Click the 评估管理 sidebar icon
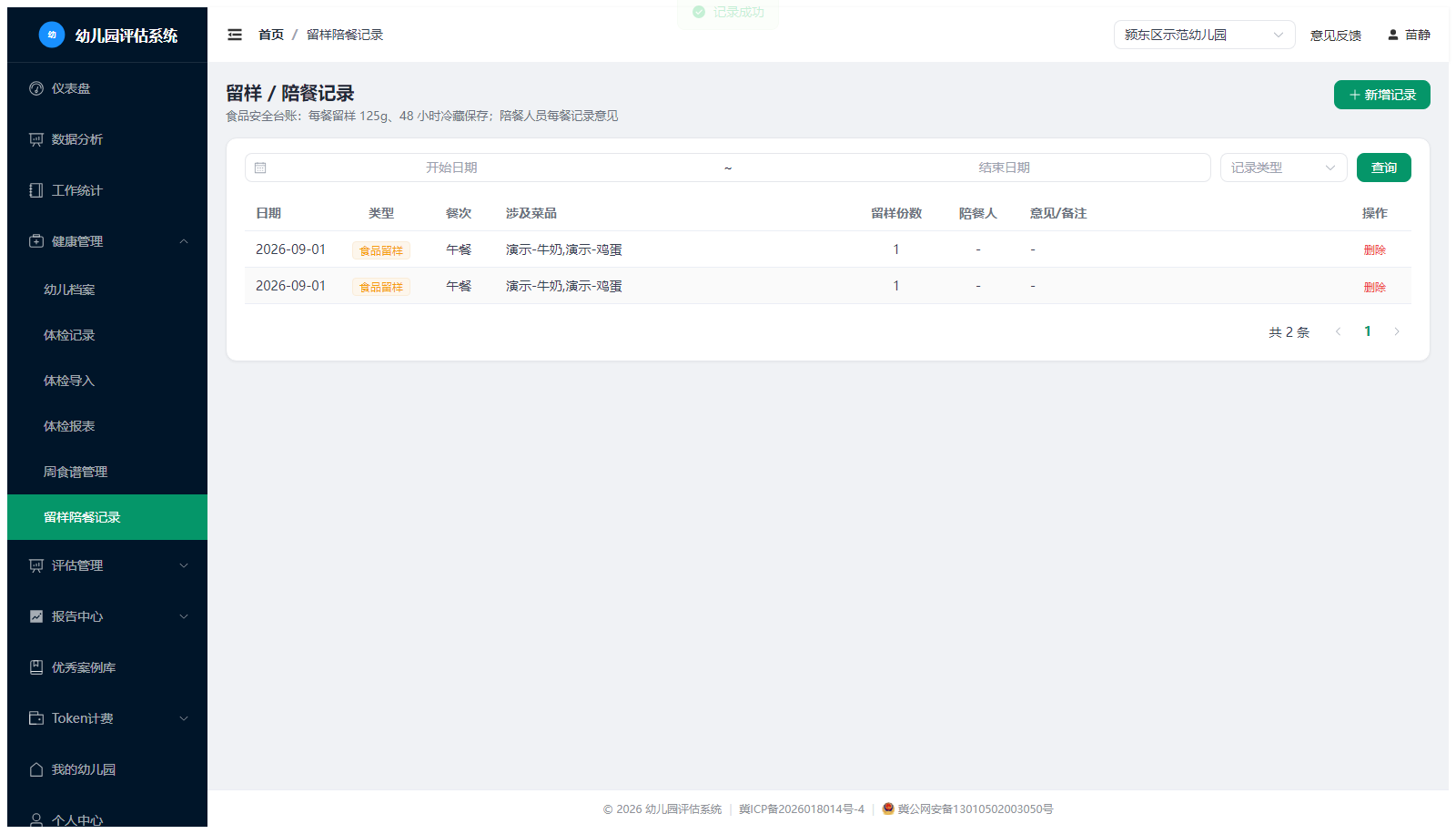This screenshot has width=1456, height=834. (36, 565)
